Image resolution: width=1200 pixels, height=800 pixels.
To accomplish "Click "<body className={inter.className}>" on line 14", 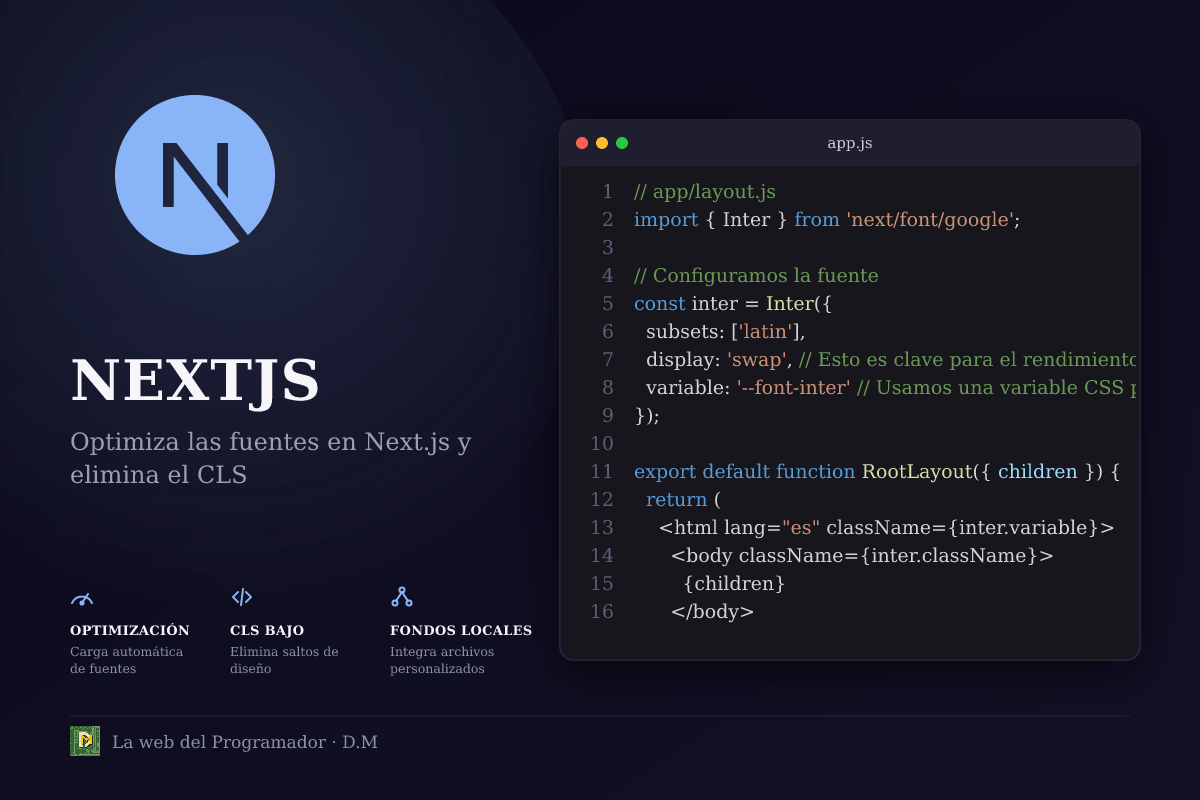I will coord(862,556).
